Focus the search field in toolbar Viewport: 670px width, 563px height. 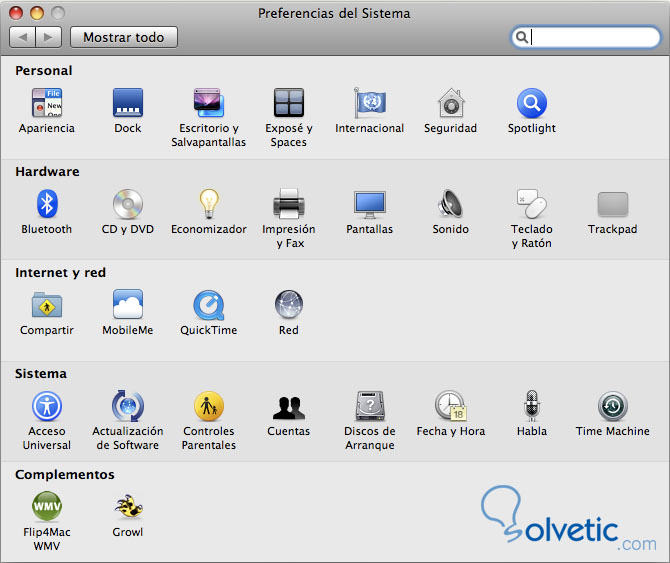tap(586, 37)
